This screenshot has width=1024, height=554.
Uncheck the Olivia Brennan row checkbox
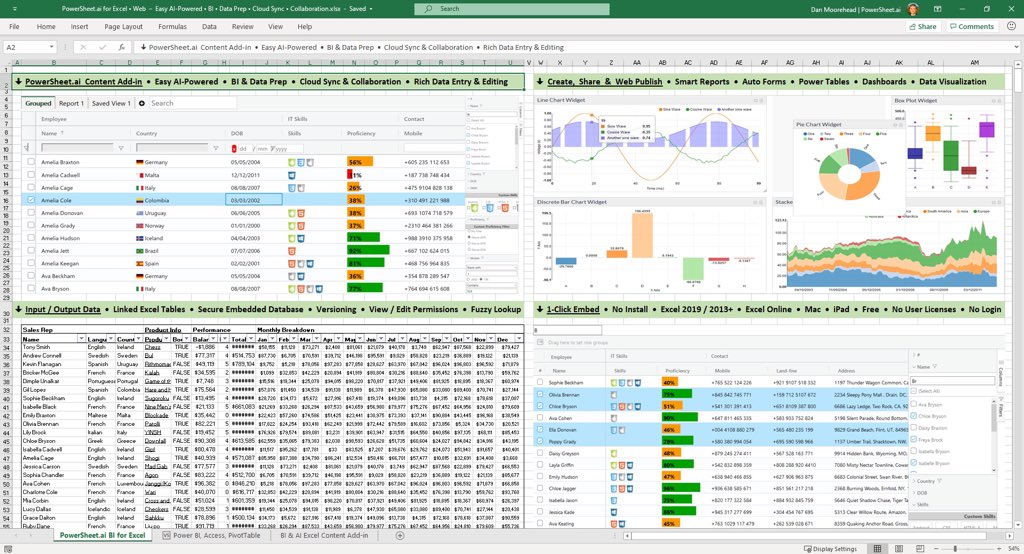tap(540, 394)
